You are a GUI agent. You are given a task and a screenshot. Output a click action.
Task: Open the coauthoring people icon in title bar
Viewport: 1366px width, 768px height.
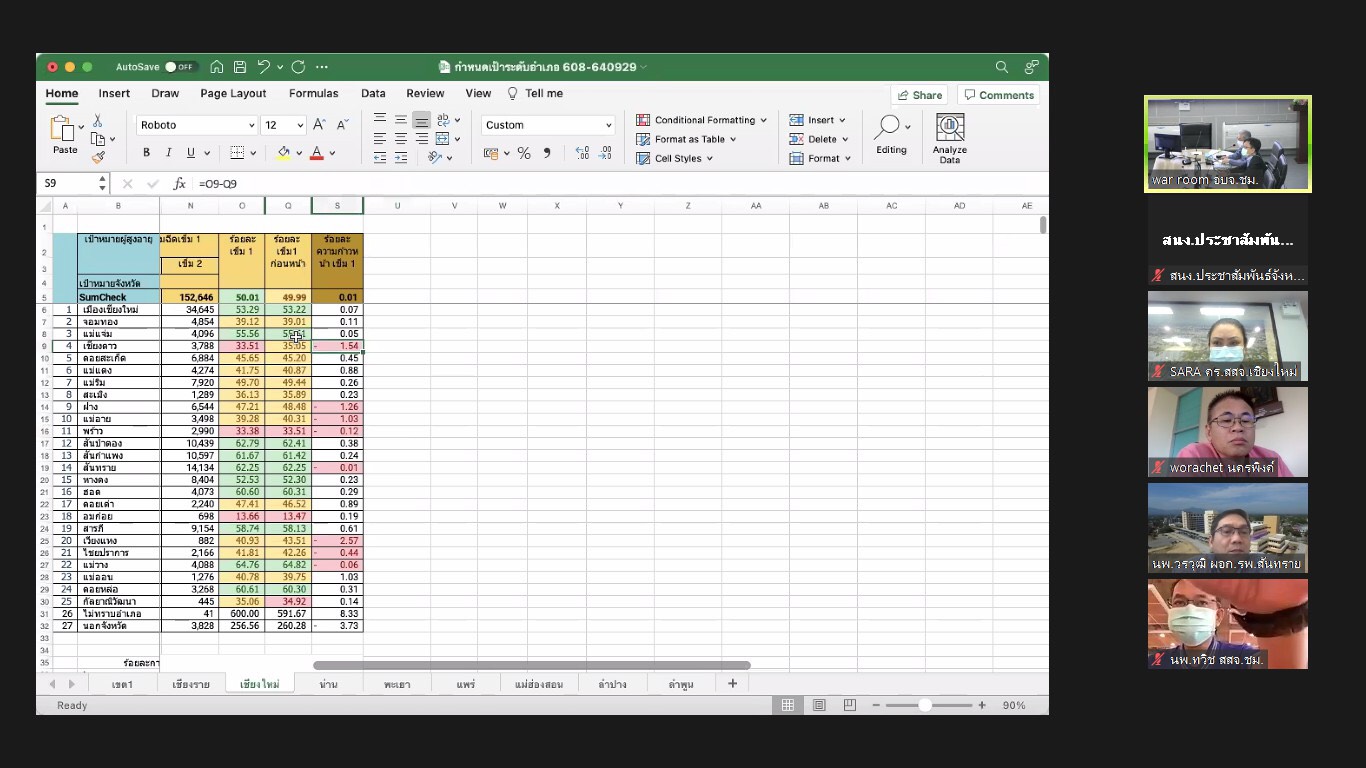coord(1031,67)
